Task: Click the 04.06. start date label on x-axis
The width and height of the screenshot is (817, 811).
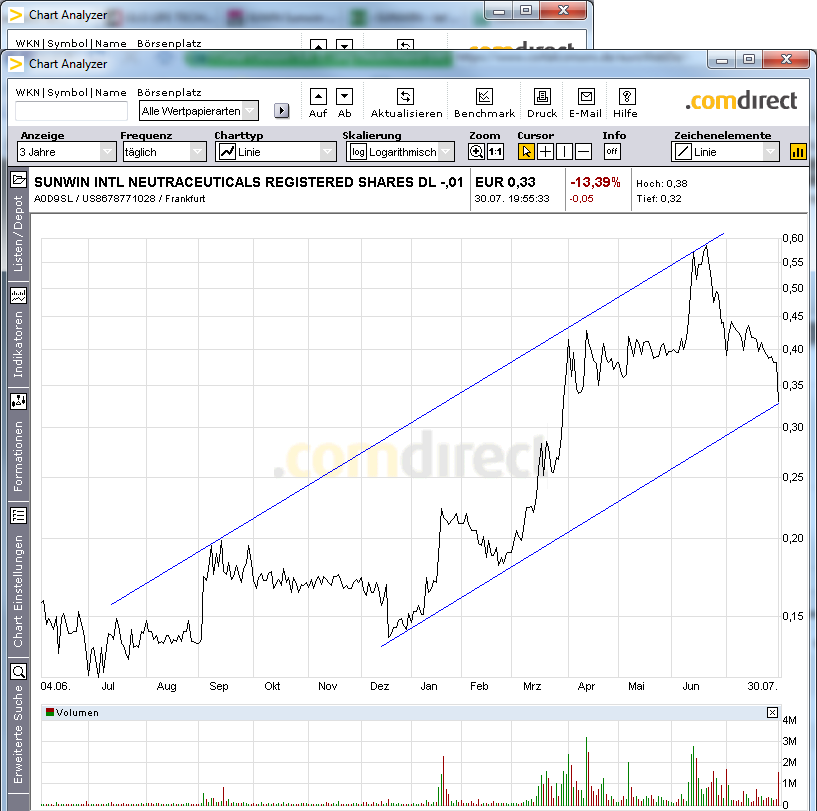Action: [x=55, y=686]
